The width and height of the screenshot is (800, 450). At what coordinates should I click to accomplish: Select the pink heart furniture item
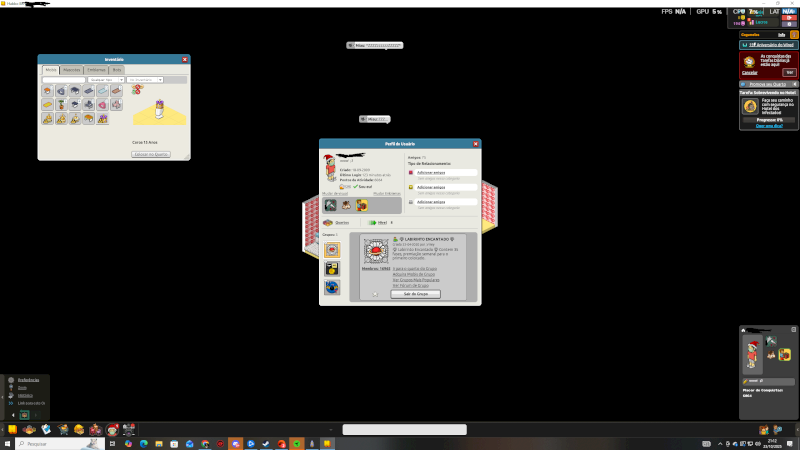(103, 104)
